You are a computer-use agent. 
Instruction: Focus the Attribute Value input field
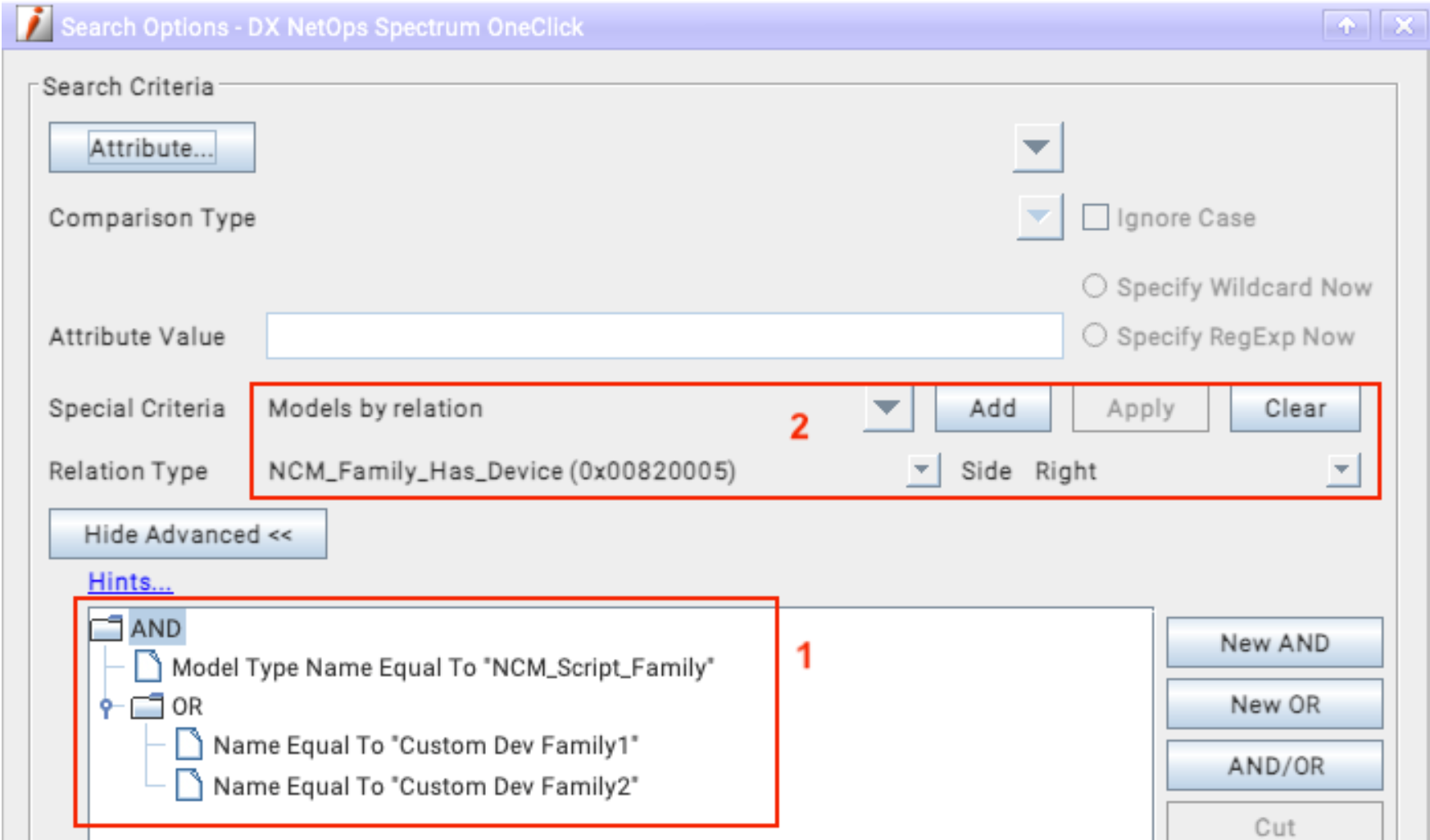coord(665,336)
